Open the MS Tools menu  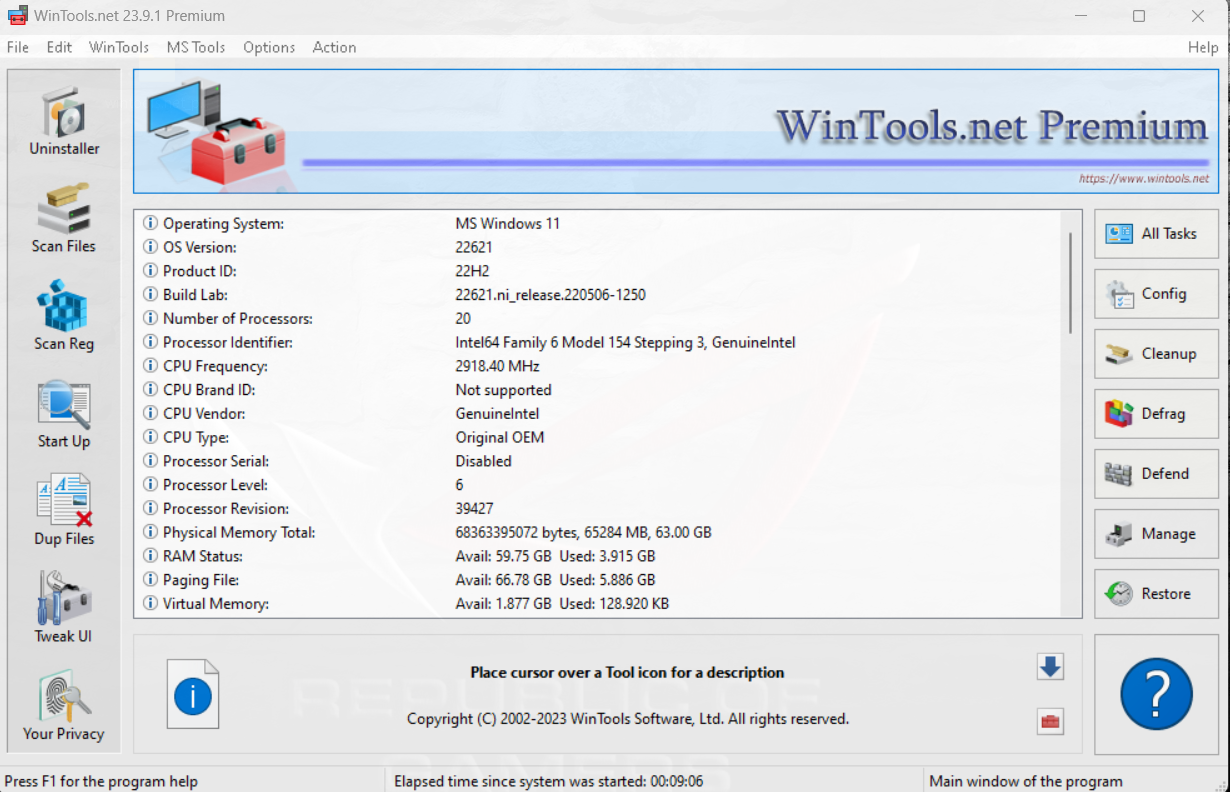click(x=196, y=47)
